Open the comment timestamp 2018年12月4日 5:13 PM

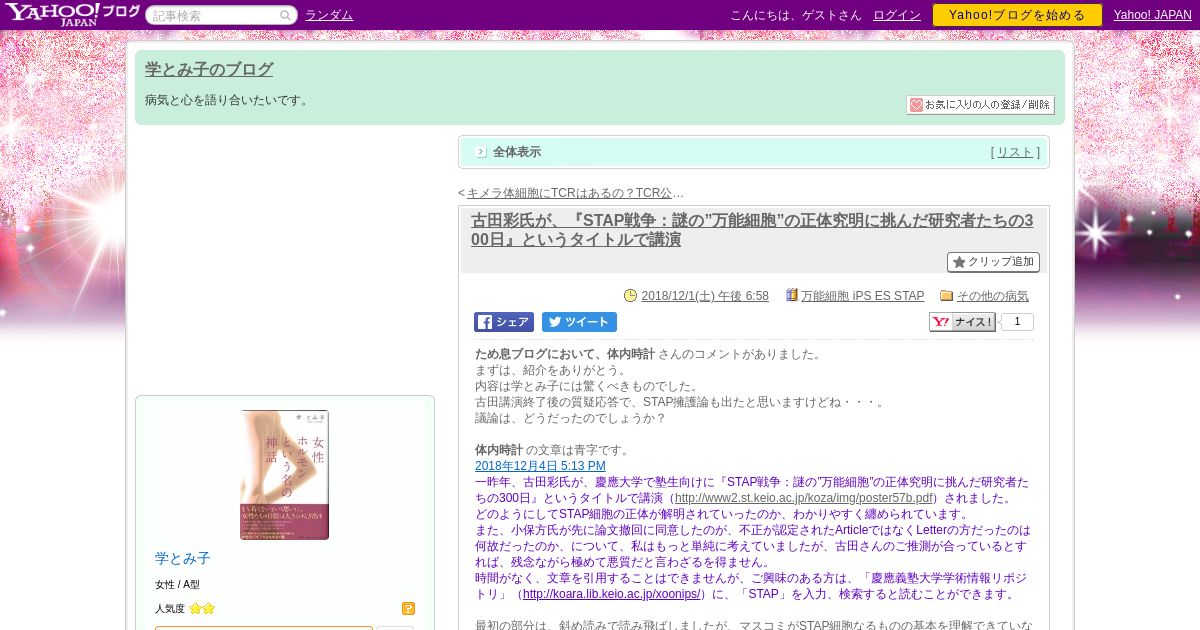click(540, 466)
